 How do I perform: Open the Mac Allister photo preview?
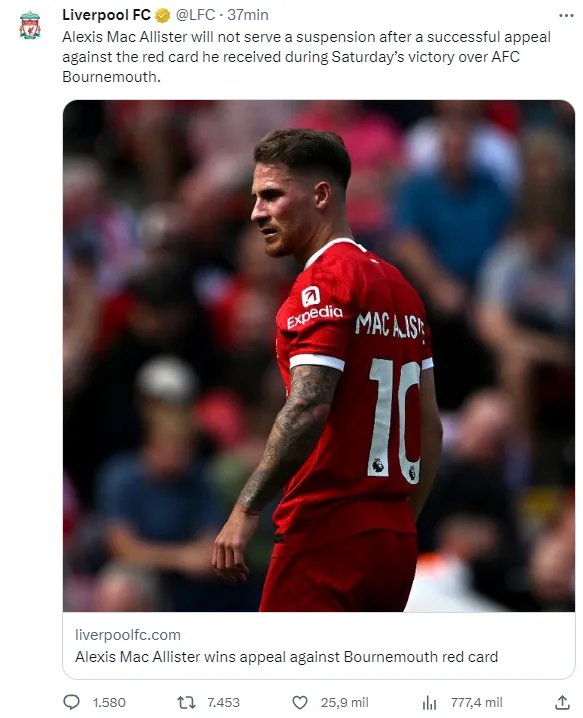point(319,356)
